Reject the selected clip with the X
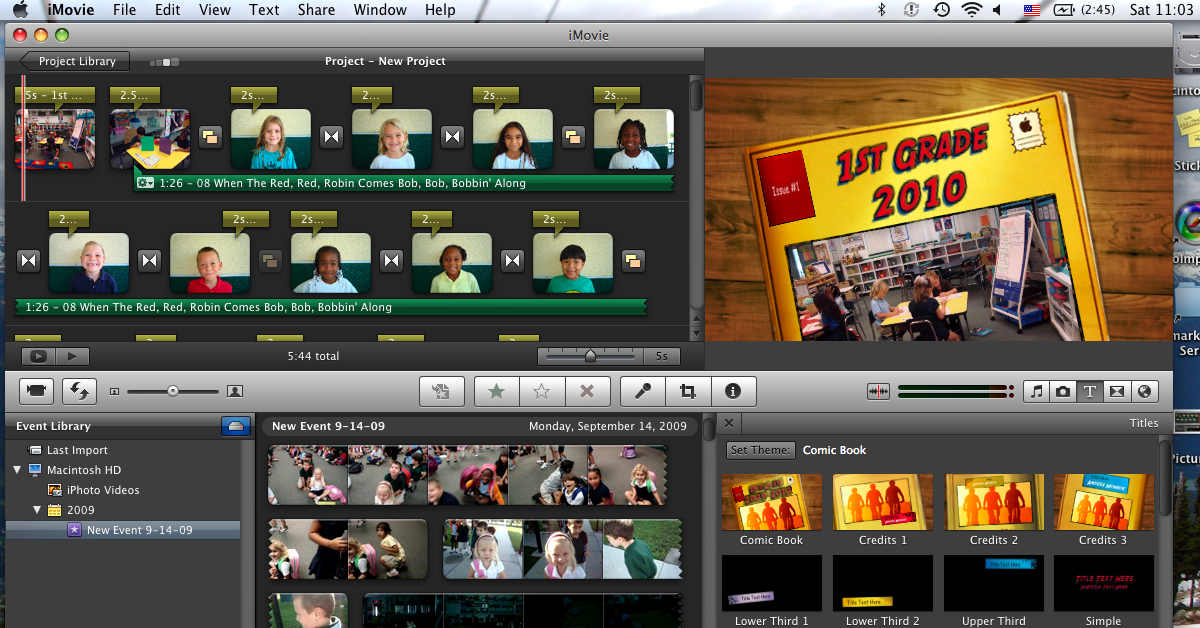This screenshot has width=1200, height=628. tap(588, 391)
